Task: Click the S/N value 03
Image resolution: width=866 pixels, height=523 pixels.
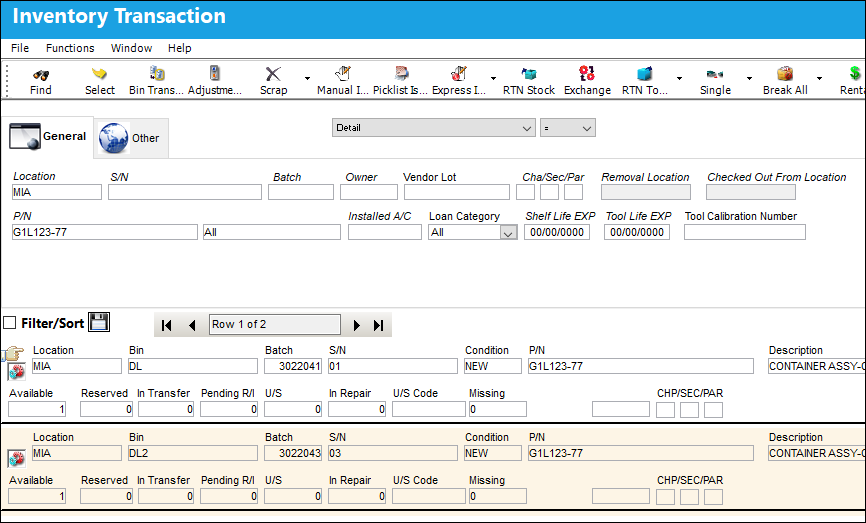Action: pyautogui.click(x=393, y=453)
